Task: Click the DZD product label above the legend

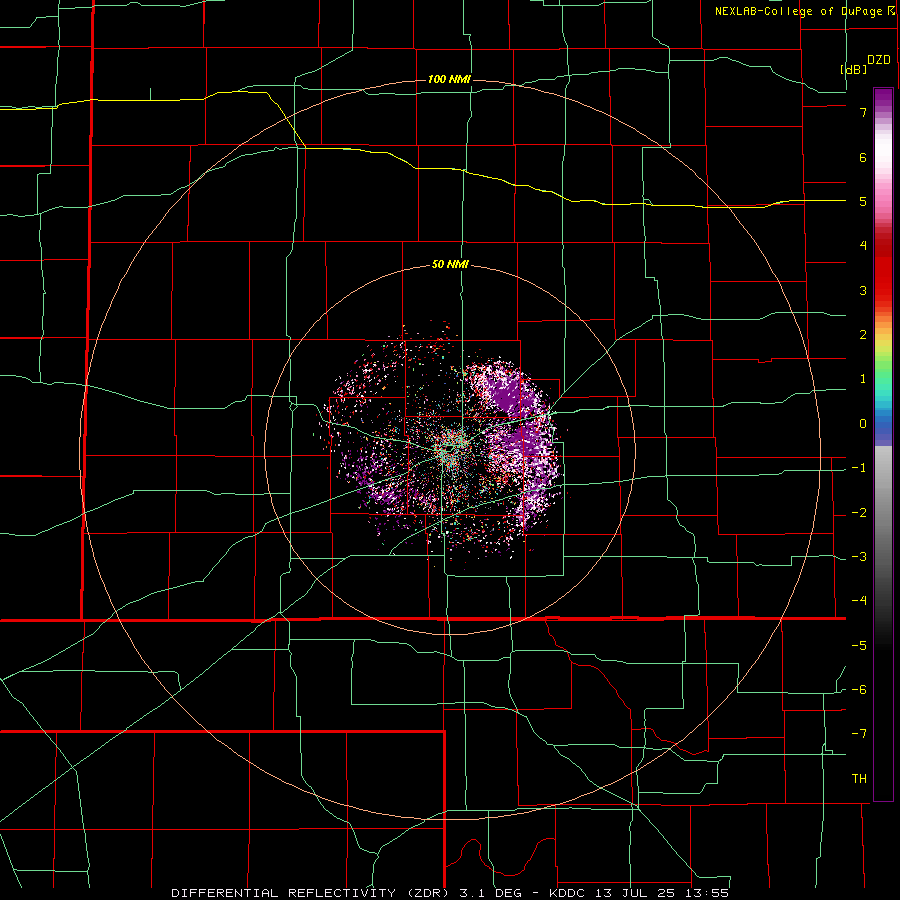Action: (879, 60)
